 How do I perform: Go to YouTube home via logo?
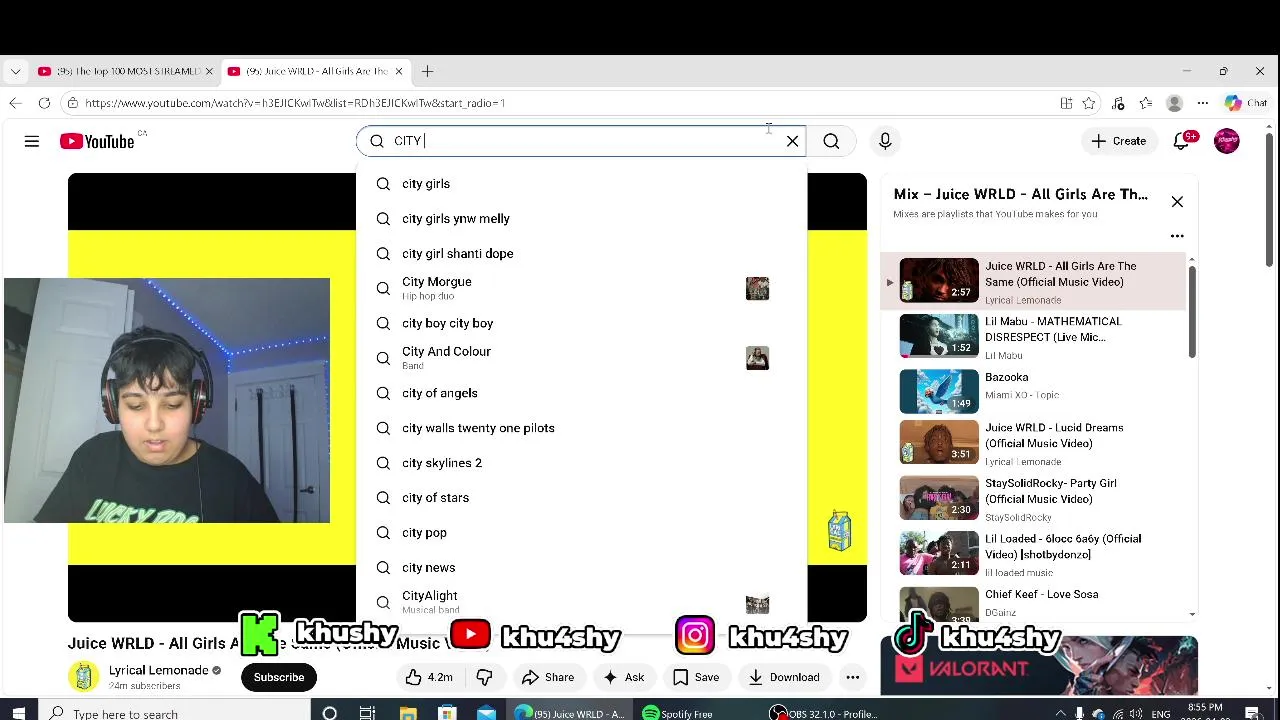97,141
